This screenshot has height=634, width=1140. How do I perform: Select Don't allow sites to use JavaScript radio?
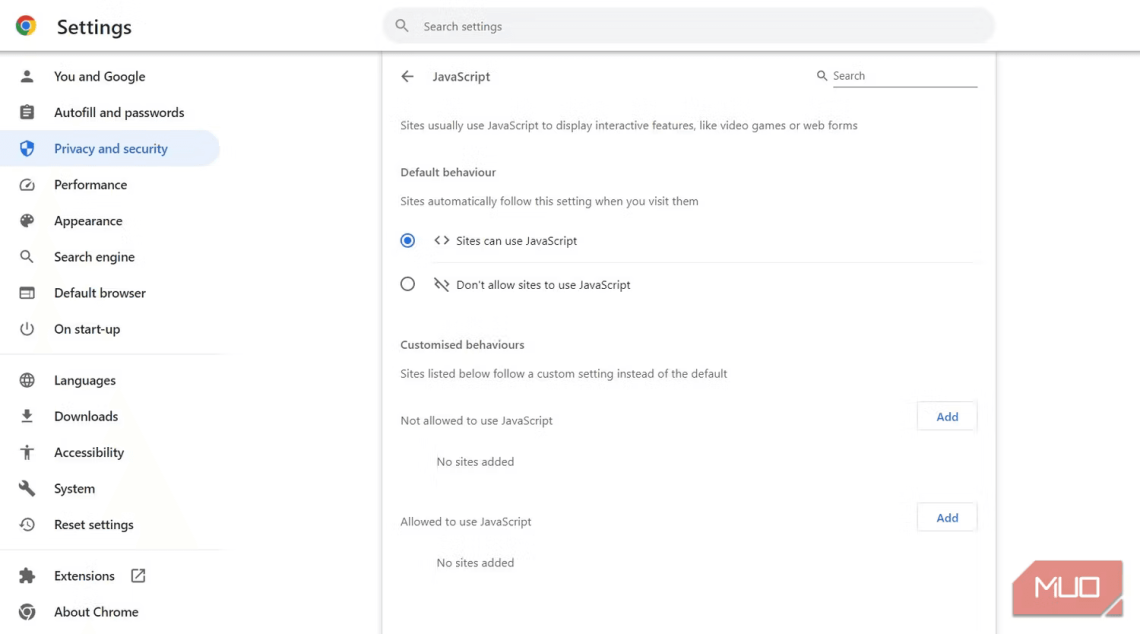point(408,284)
